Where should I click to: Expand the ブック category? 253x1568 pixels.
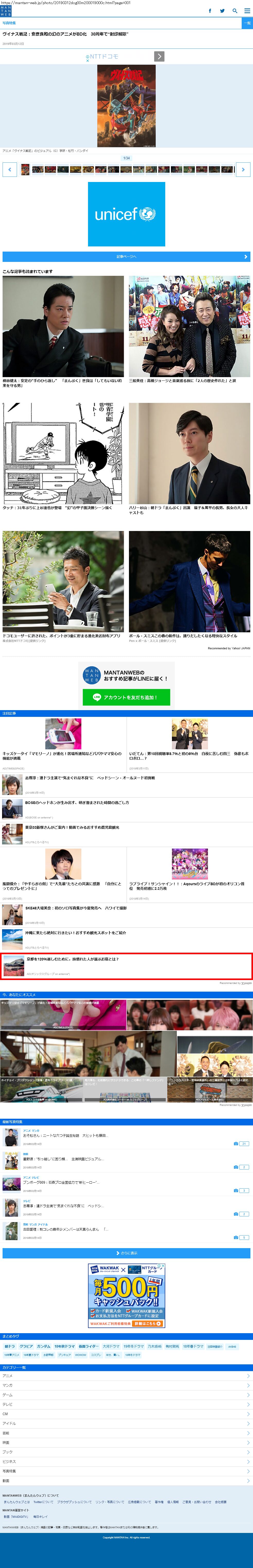click(127, 1452)
